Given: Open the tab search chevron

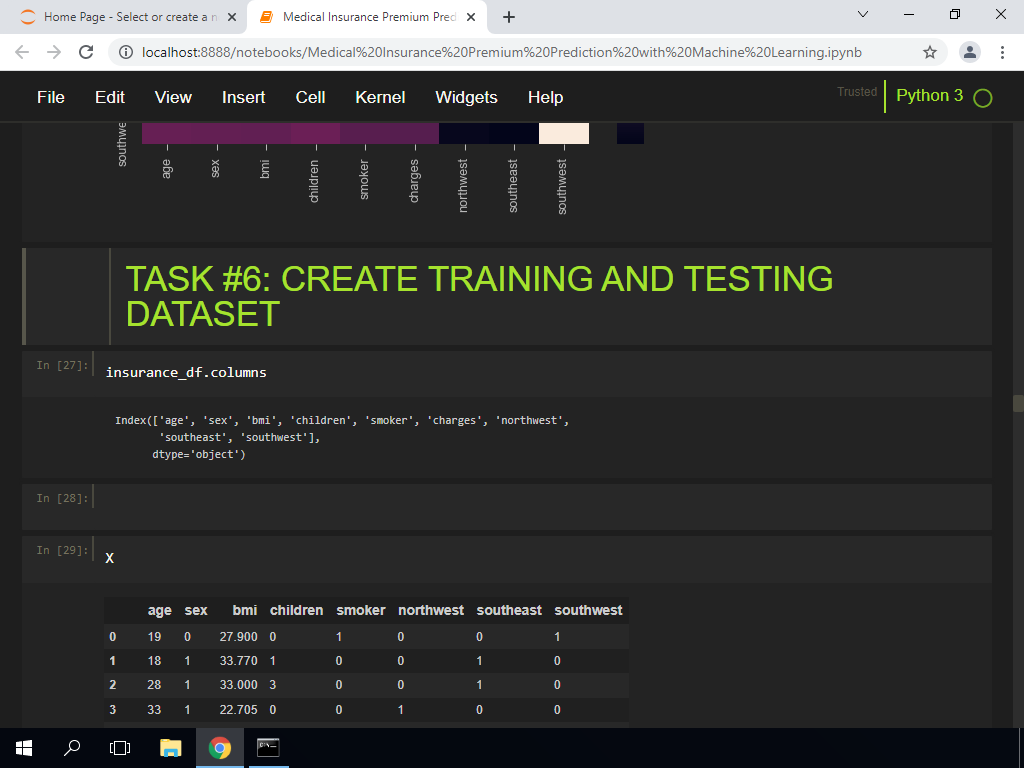Looking at the screenshot, I should tap(863, 14).
